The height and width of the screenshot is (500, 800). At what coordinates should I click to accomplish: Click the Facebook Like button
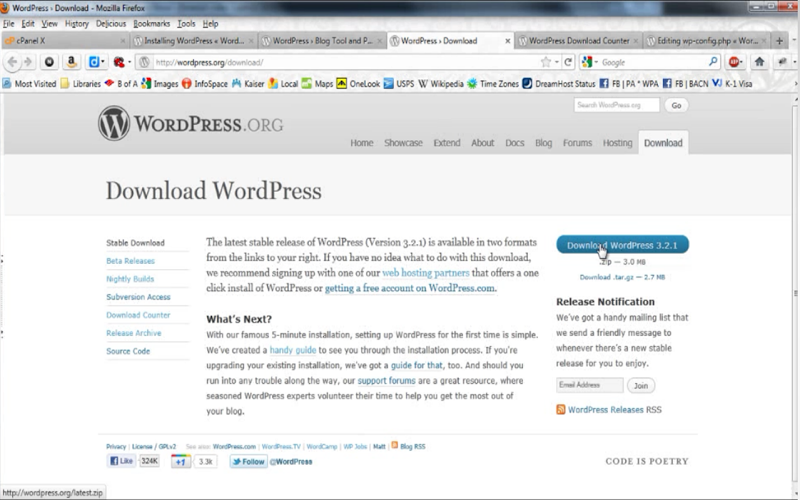coord(121,461)
